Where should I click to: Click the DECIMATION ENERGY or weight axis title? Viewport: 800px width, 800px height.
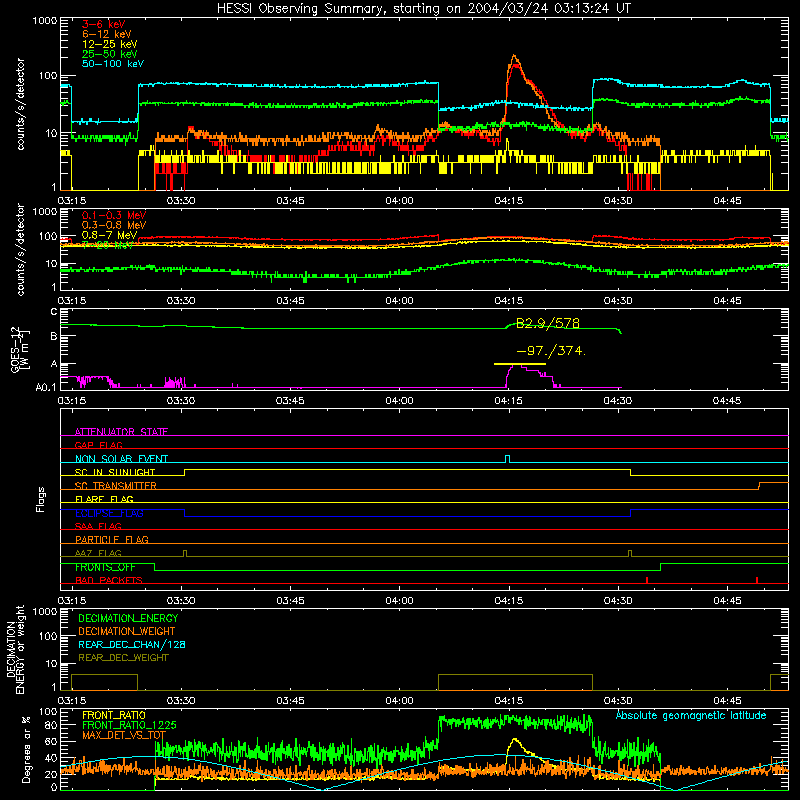15,649
